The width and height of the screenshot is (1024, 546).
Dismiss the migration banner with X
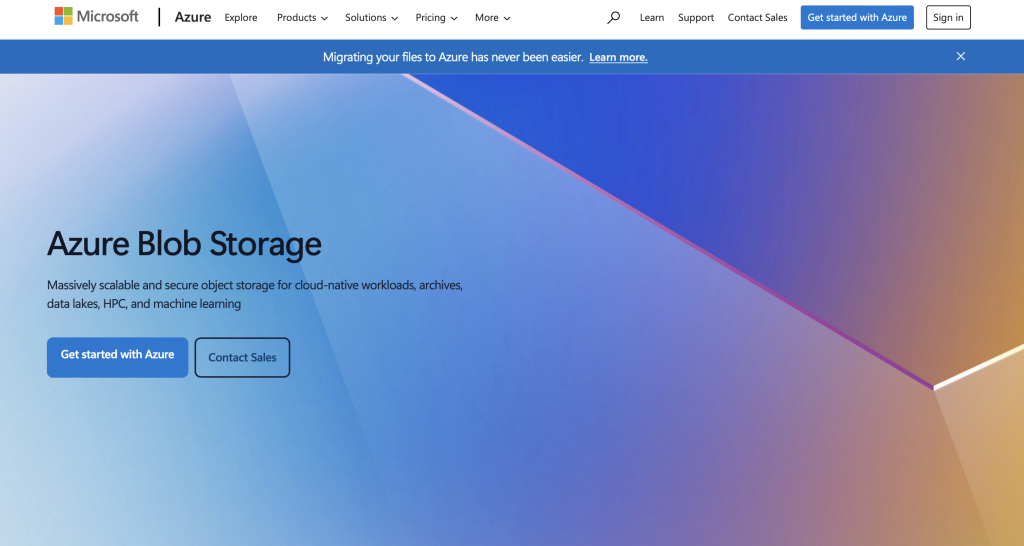coord(961,56)
